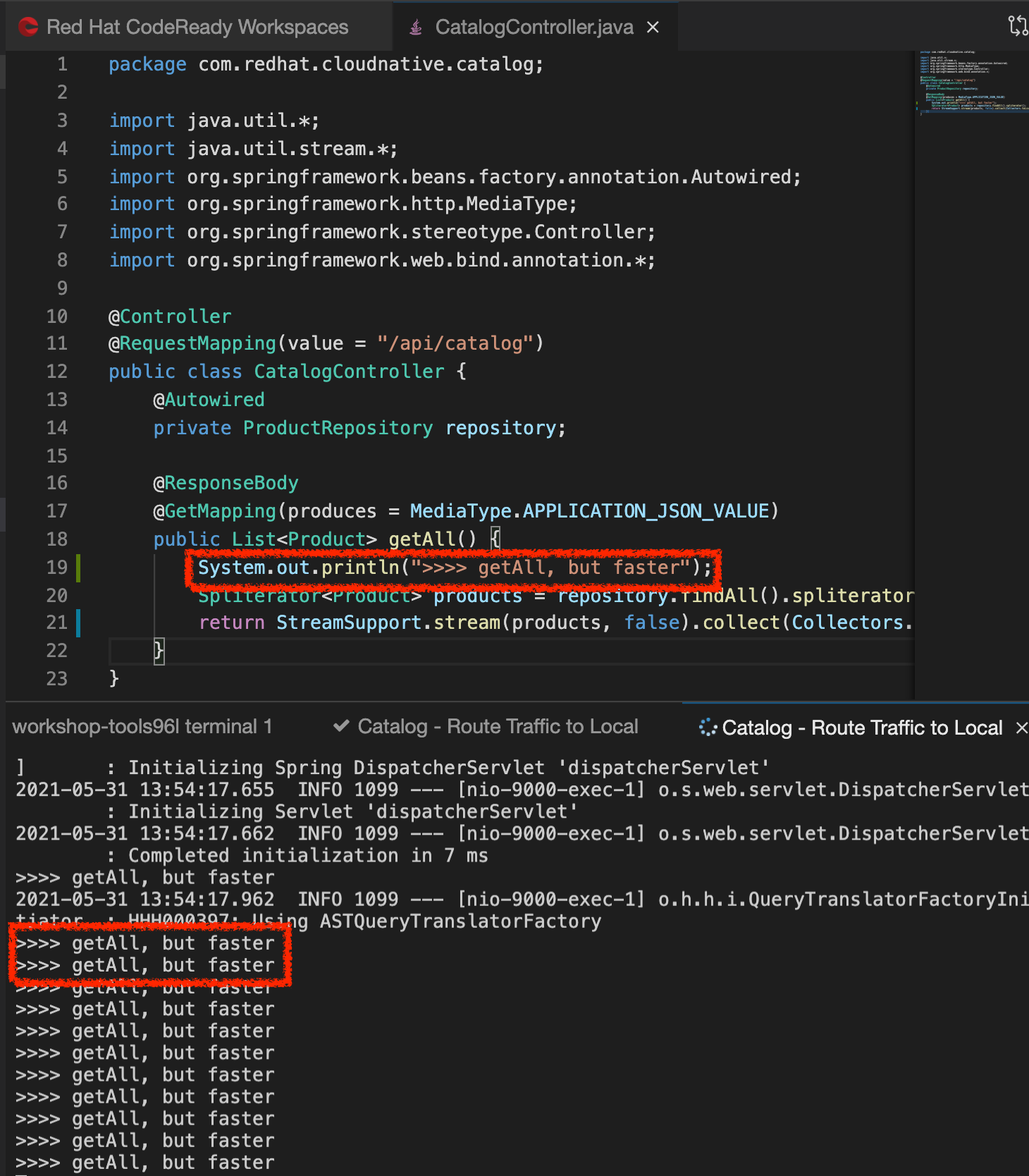This screenshot has height=1176, width=1029.
Task: Click the MediaType import statement
Action: (x=343, y=204)
